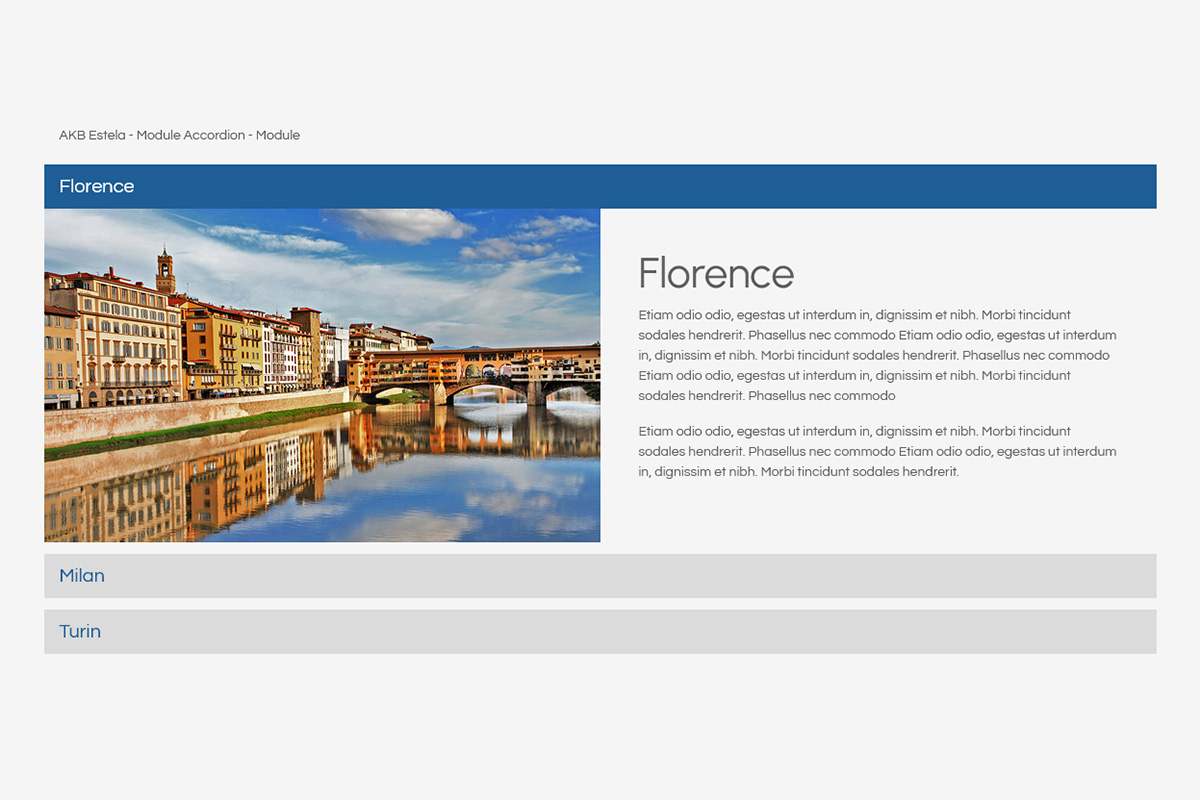Click the 'AKB Estela - Module Accordion' title
1200x800 pixels.
click(x=179, y=135)
